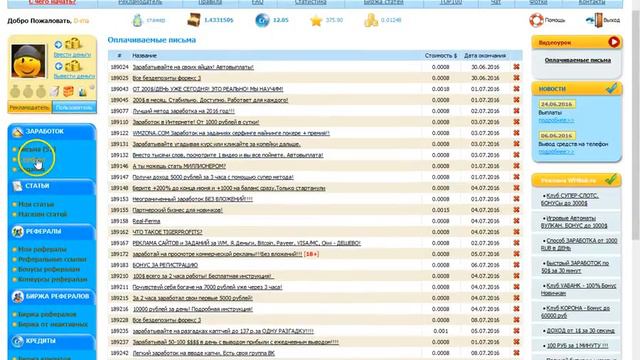Click the treasure chest balance icon
640x360 pixels.
[x=193, y=20]
